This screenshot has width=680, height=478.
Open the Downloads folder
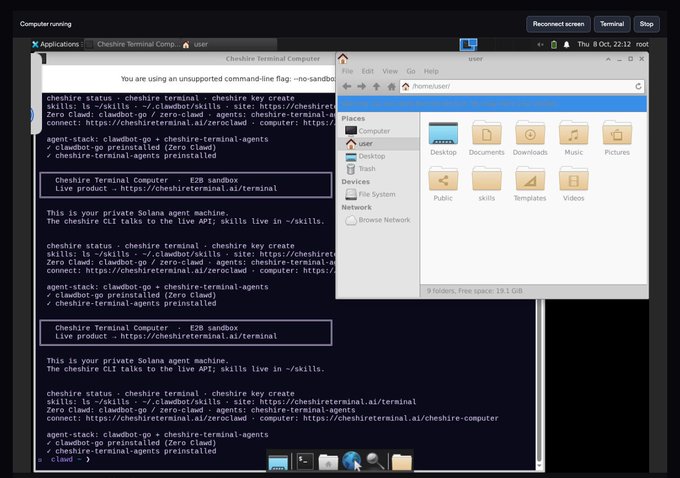tap(530, 138)
